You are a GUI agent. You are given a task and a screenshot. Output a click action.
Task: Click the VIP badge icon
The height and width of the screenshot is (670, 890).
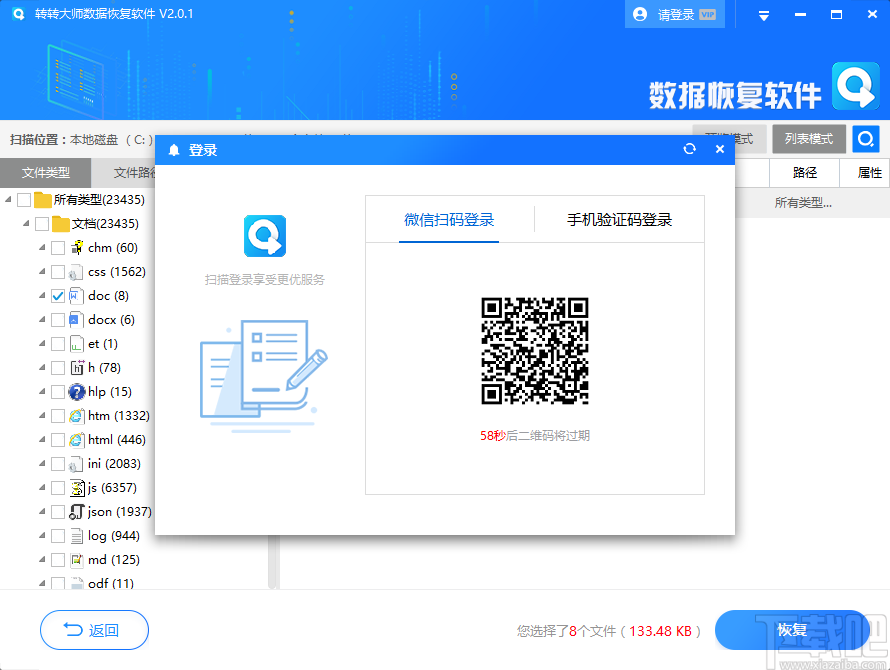pyautogui.click(x=707, y=15)
